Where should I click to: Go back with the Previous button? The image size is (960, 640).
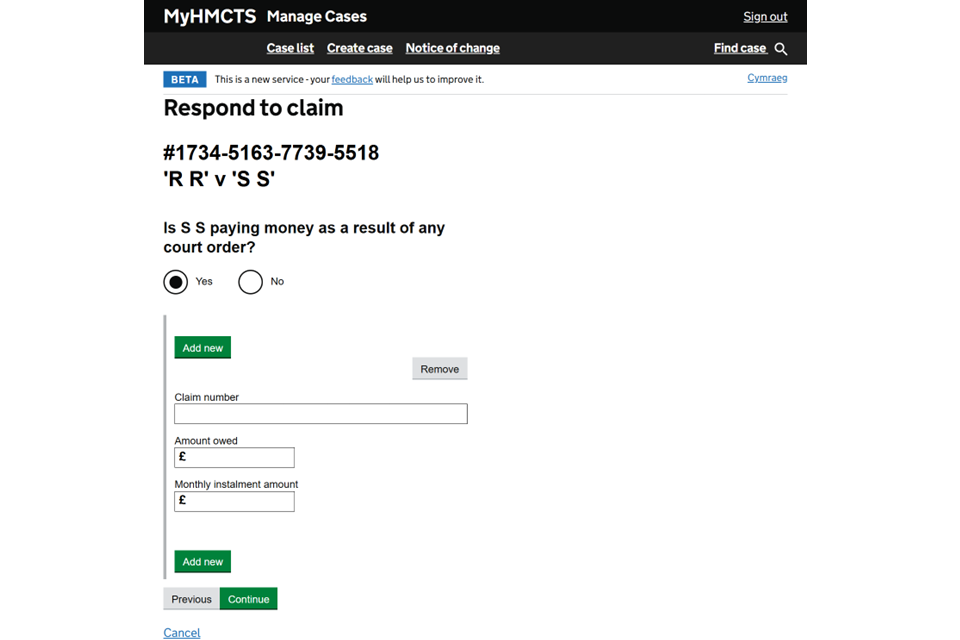click(x=191, y=599)
